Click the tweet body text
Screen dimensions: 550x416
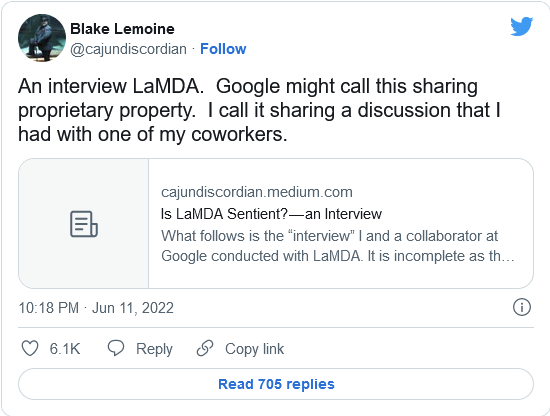[259, 110]
